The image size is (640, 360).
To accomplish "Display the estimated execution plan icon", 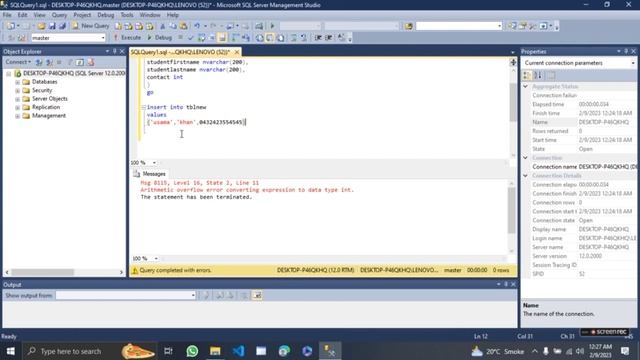I will coord(202,38).
